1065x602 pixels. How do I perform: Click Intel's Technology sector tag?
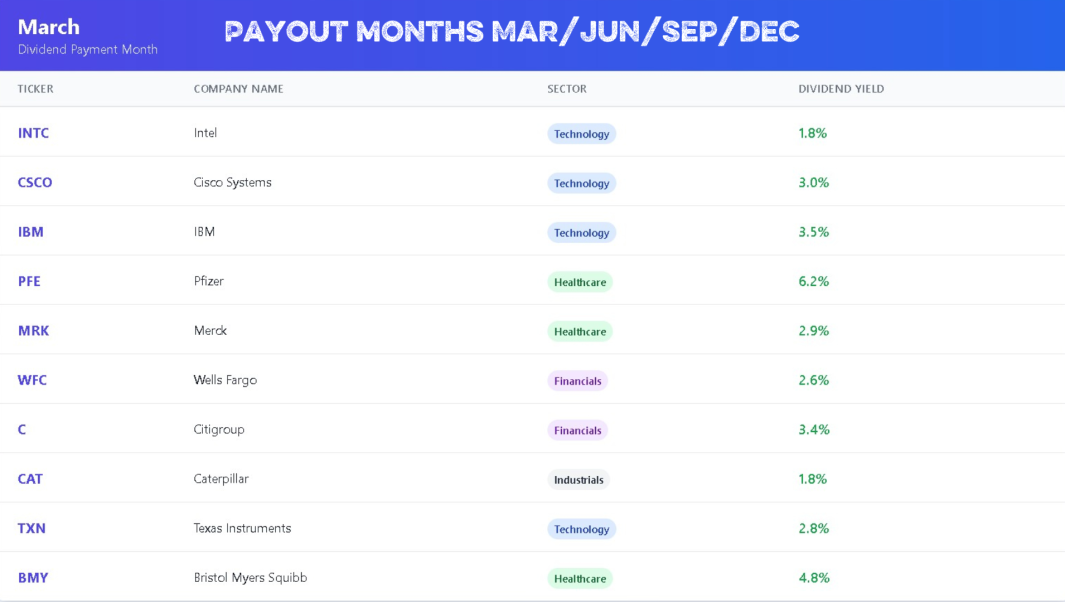(581, 134)
